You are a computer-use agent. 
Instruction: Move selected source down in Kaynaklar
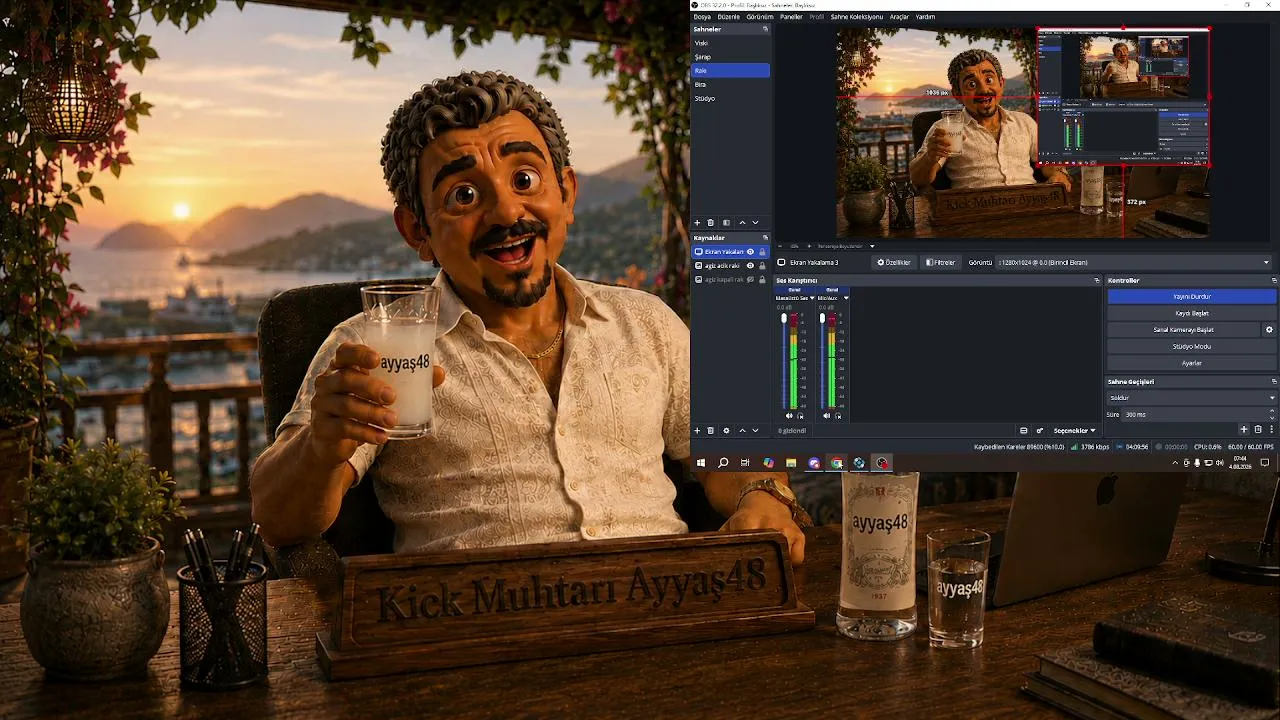[x=755, y=430]
